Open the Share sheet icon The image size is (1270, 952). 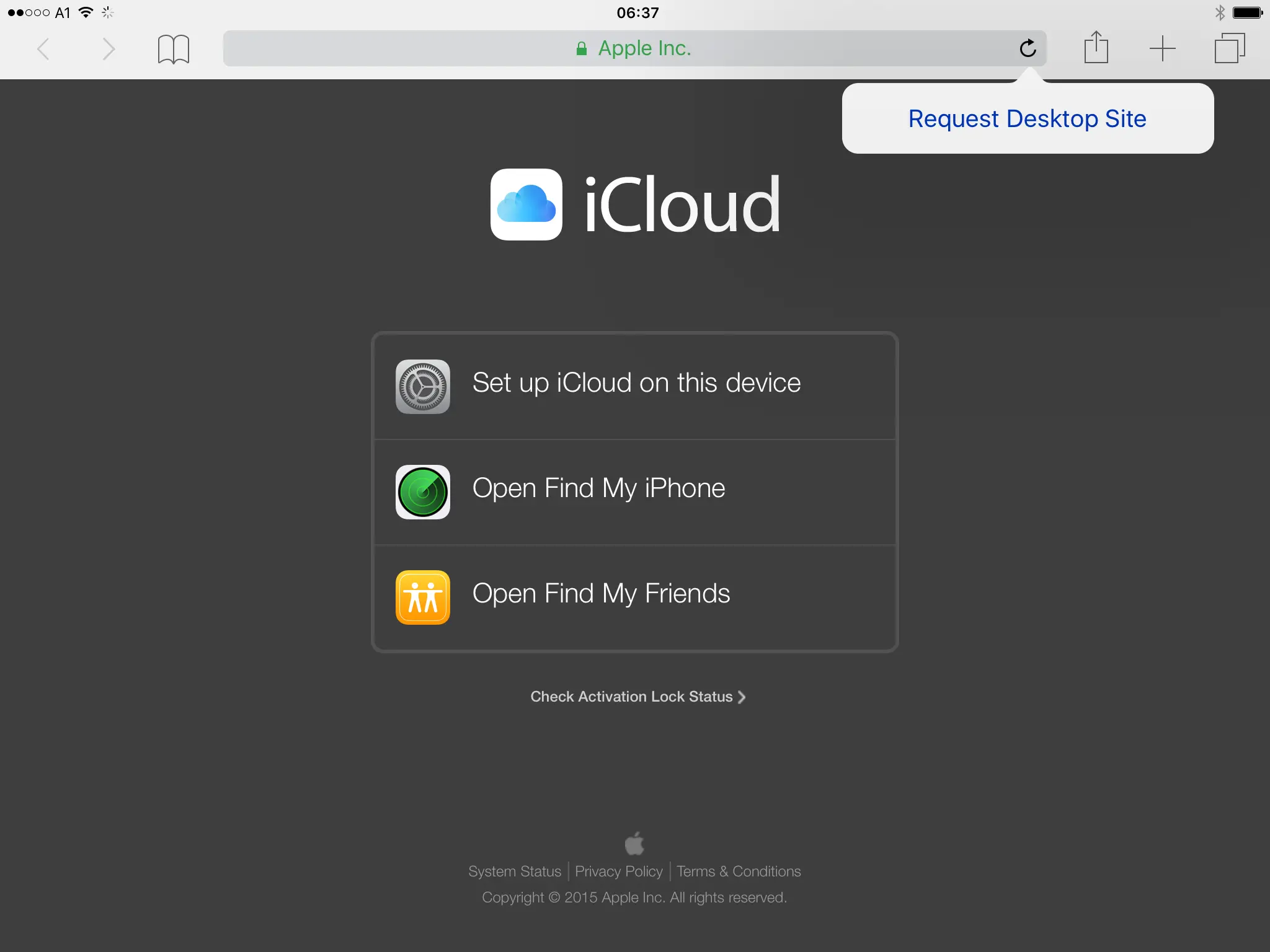1096,48
